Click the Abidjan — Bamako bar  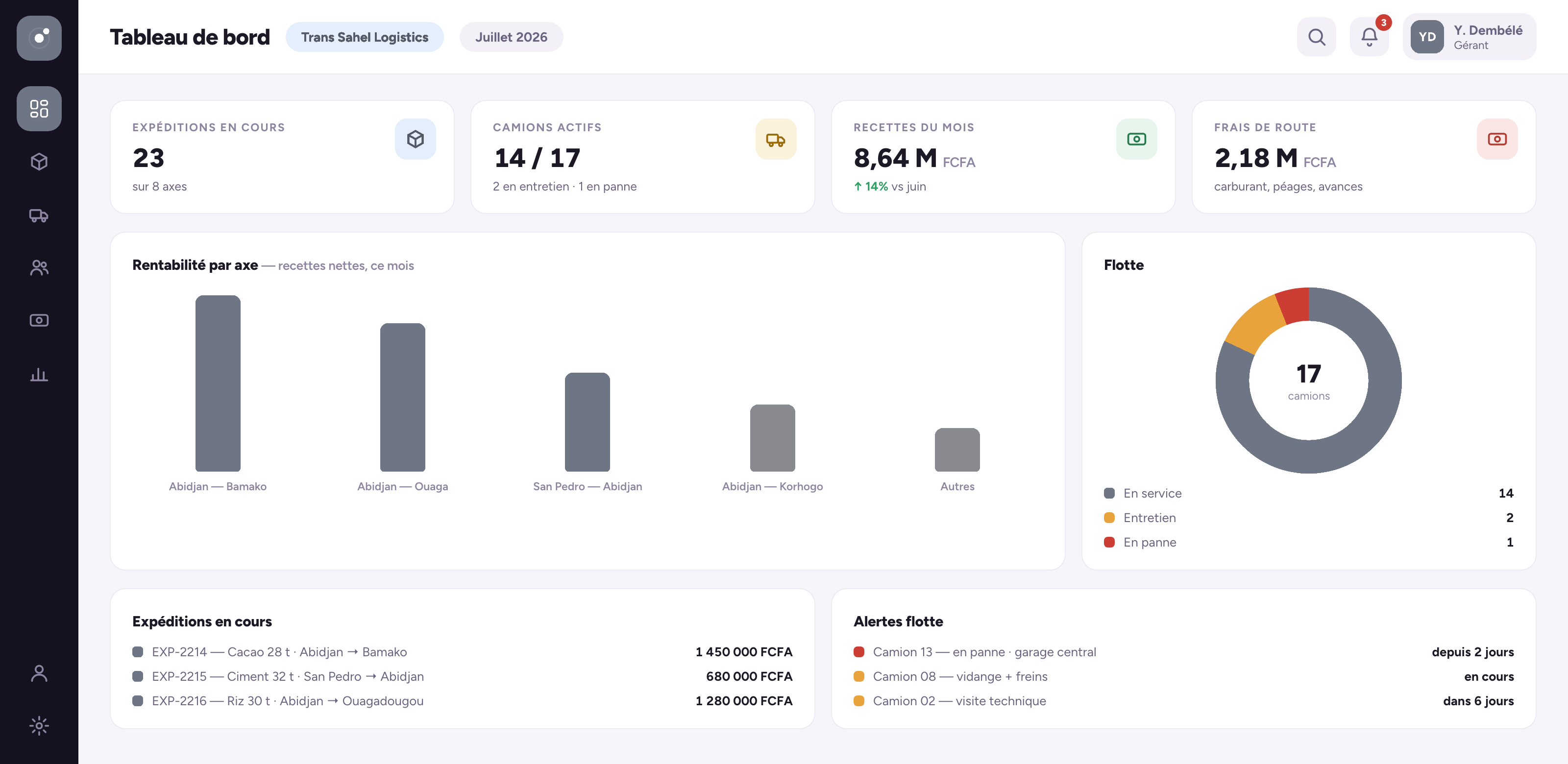point(218,383)
